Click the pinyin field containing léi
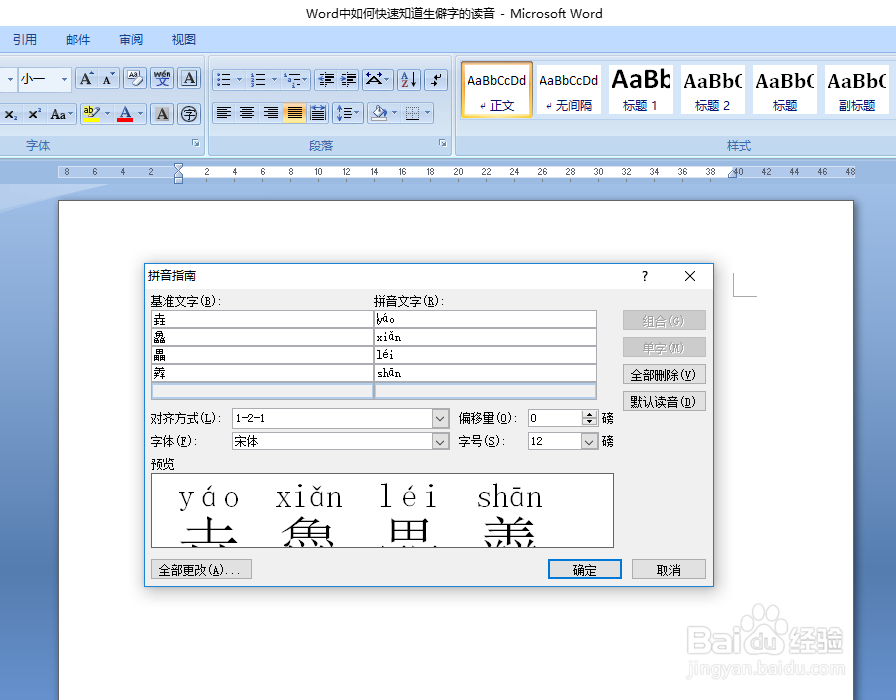Screen dimensions: 896x700 click(x=485, y=355)
